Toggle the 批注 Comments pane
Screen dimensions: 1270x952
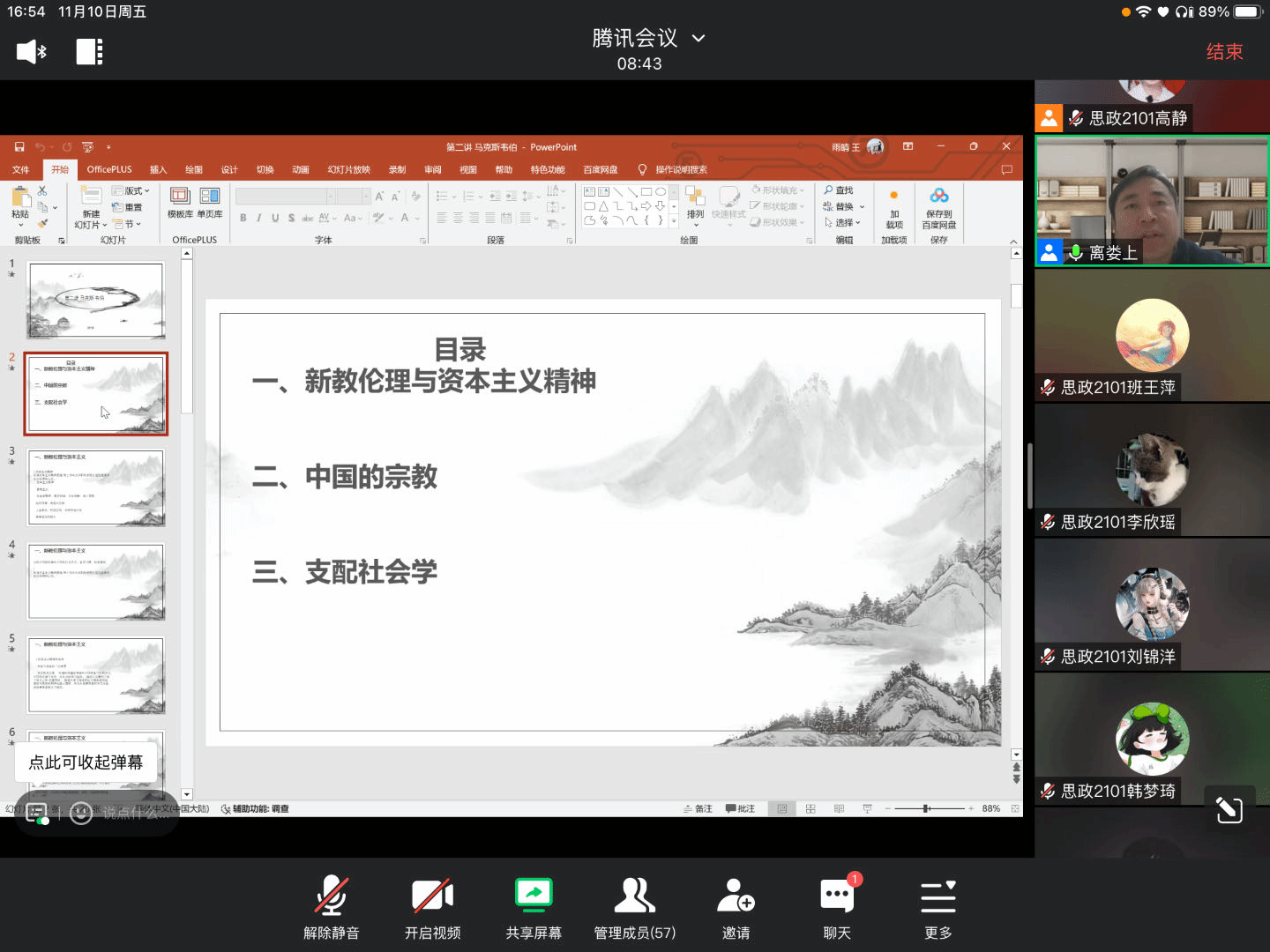740,808
